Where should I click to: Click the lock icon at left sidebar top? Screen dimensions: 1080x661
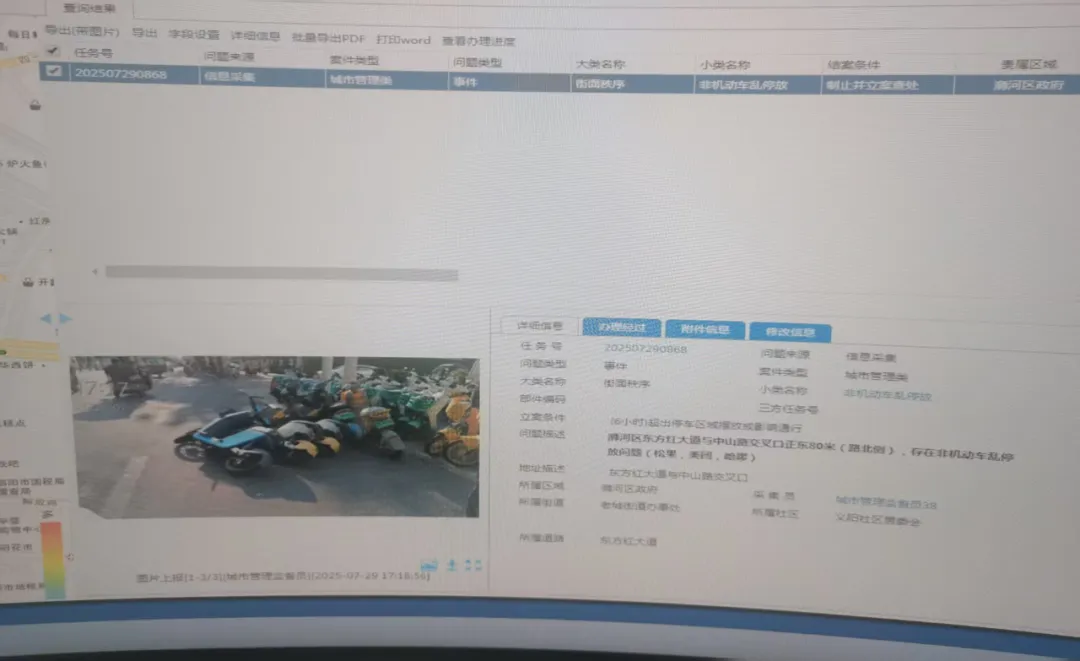click(x=34, y=105)
